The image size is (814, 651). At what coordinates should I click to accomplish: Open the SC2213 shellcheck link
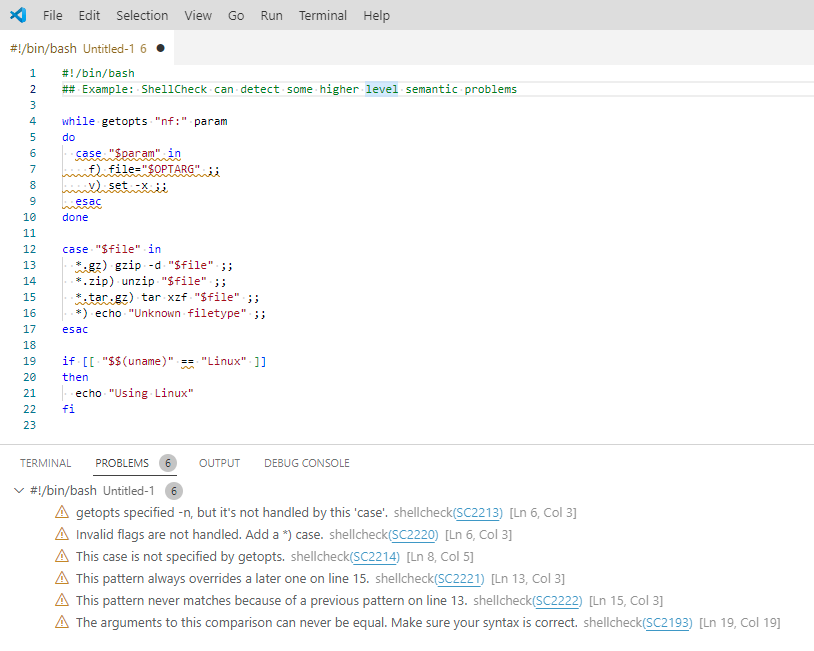point(478,513)
